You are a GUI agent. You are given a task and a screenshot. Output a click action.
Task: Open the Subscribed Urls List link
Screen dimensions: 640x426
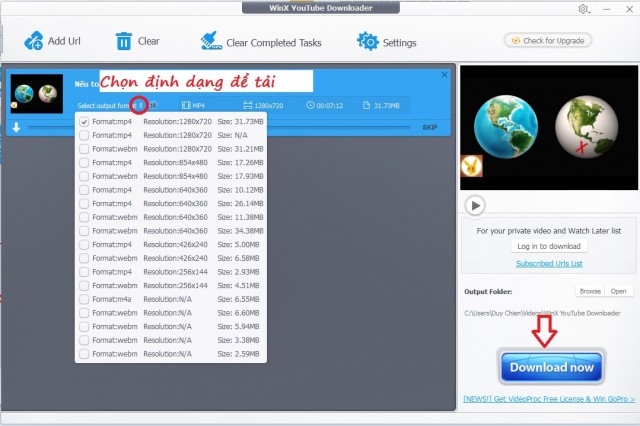coord(549,264)
